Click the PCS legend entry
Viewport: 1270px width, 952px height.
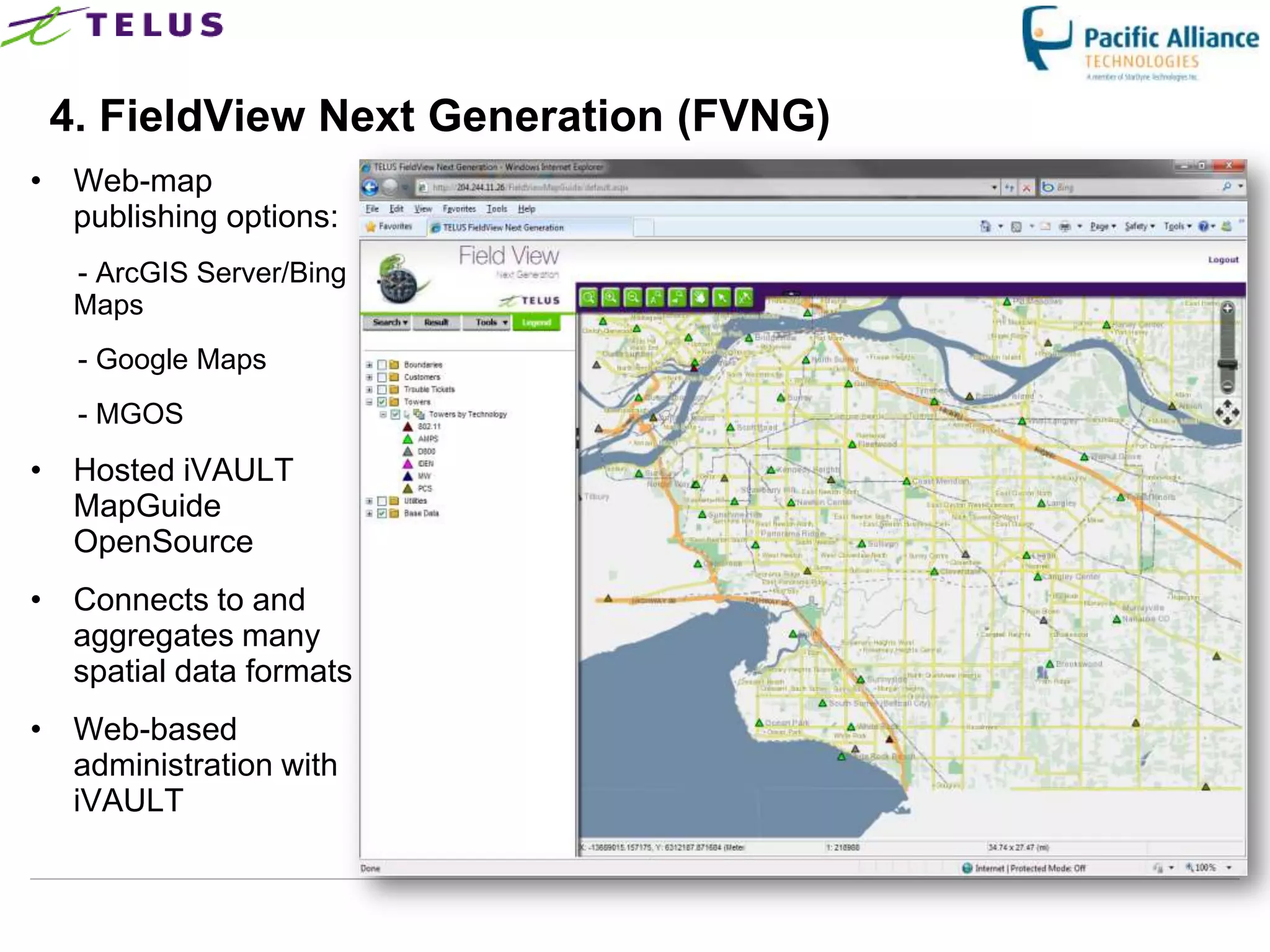pyautogui.click(x=417, y=488)
